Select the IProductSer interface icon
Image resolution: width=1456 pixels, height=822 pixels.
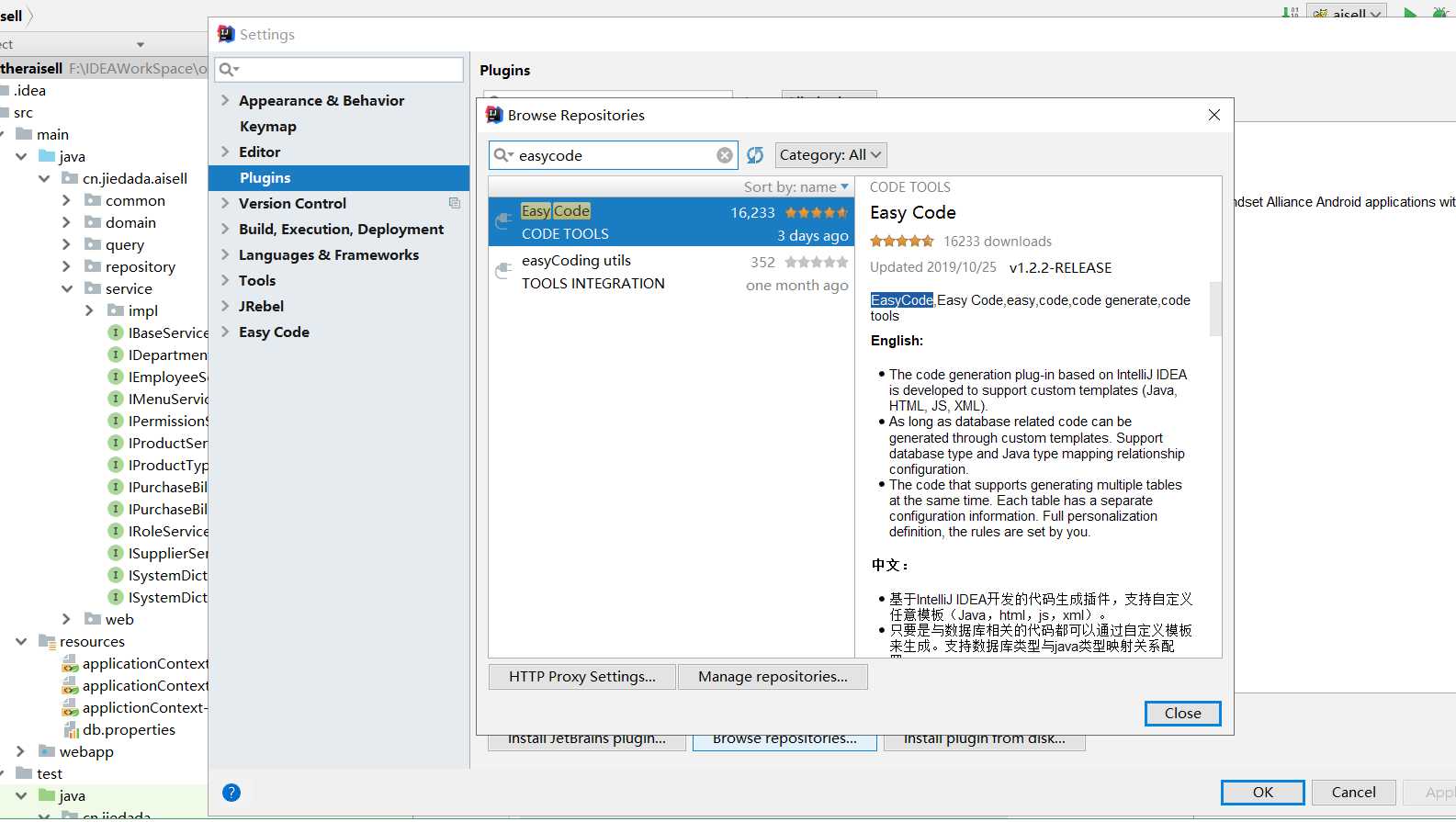pos(116,443)
